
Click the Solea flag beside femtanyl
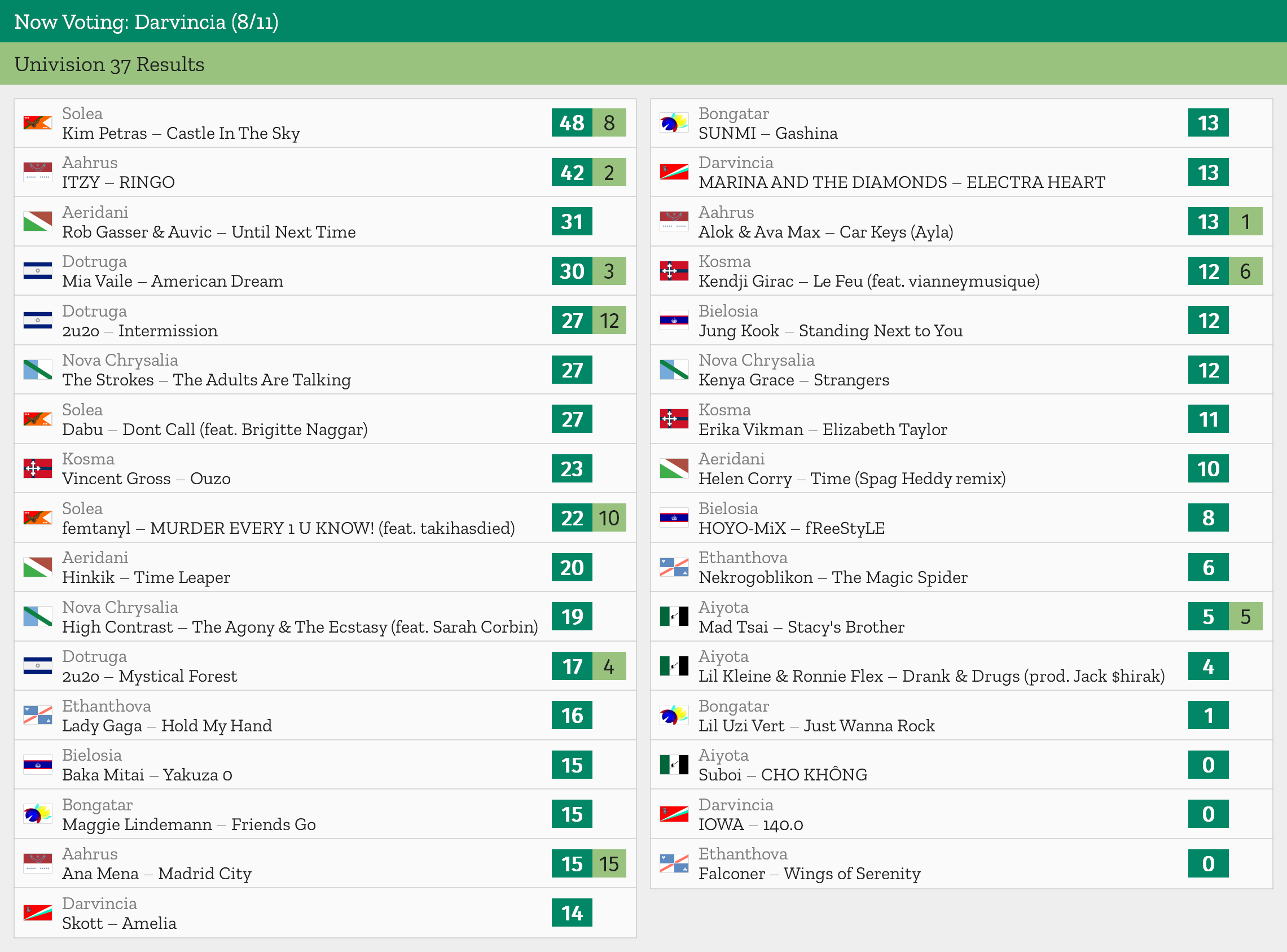coord(37,518)
